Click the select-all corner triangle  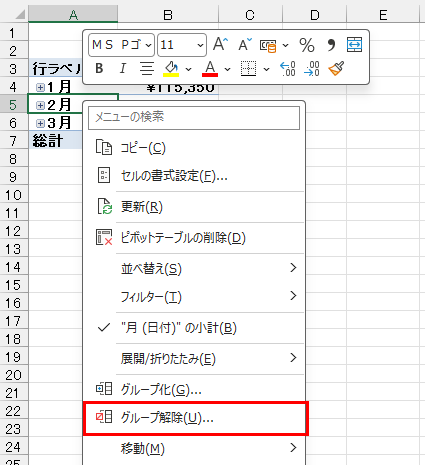(19, 15)
